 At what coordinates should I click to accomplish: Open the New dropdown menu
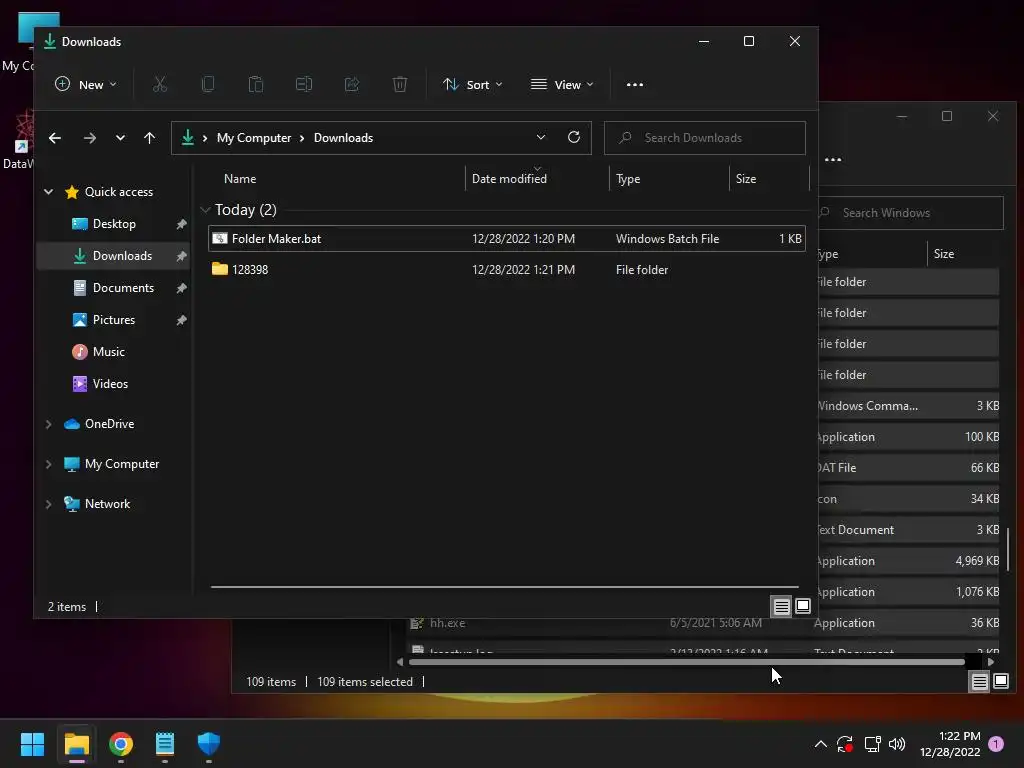pos(86,84)
